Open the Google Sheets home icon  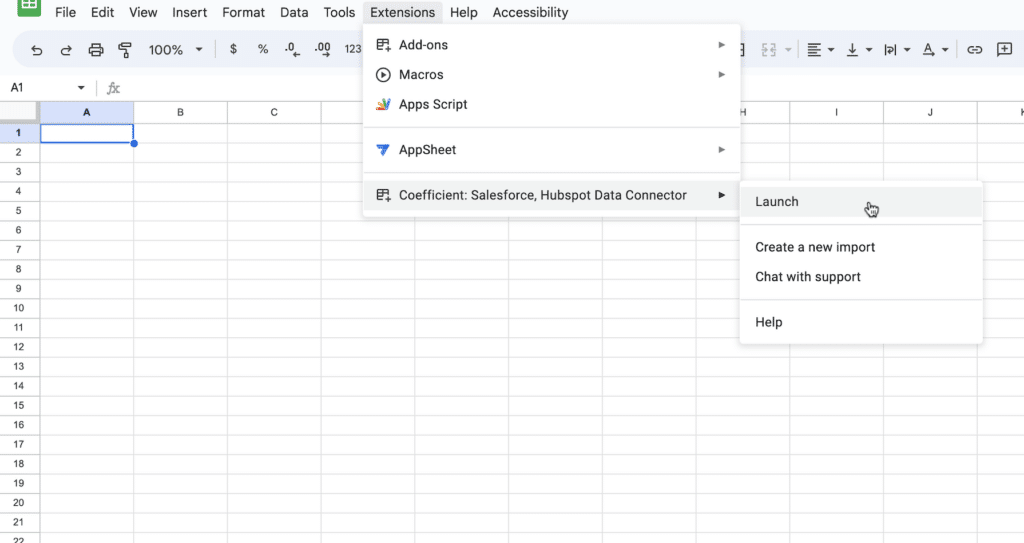tap(29, 7)
